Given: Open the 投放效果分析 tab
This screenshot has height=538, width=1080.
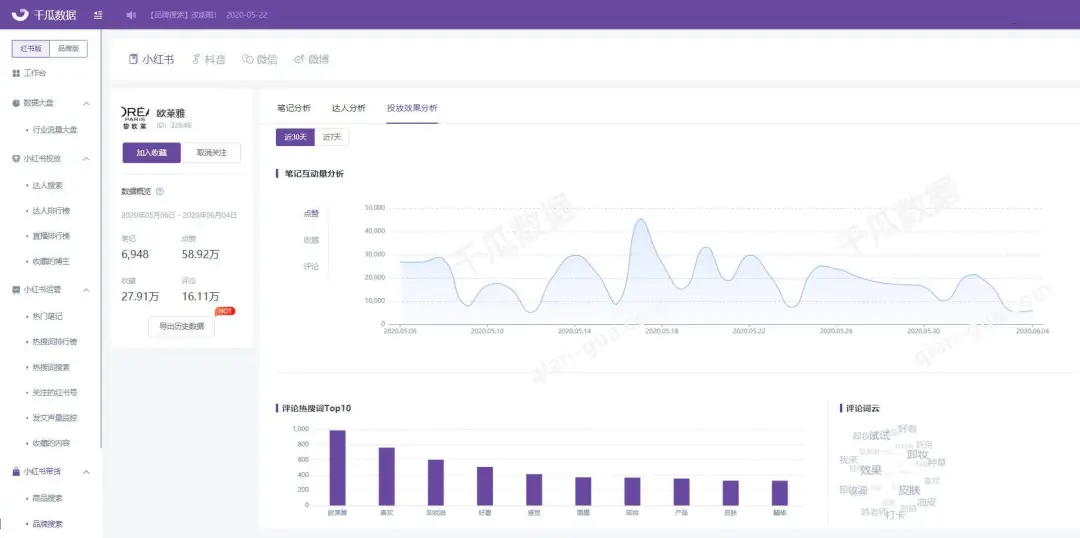Looking at the screenshot, I should click(412, 108).
